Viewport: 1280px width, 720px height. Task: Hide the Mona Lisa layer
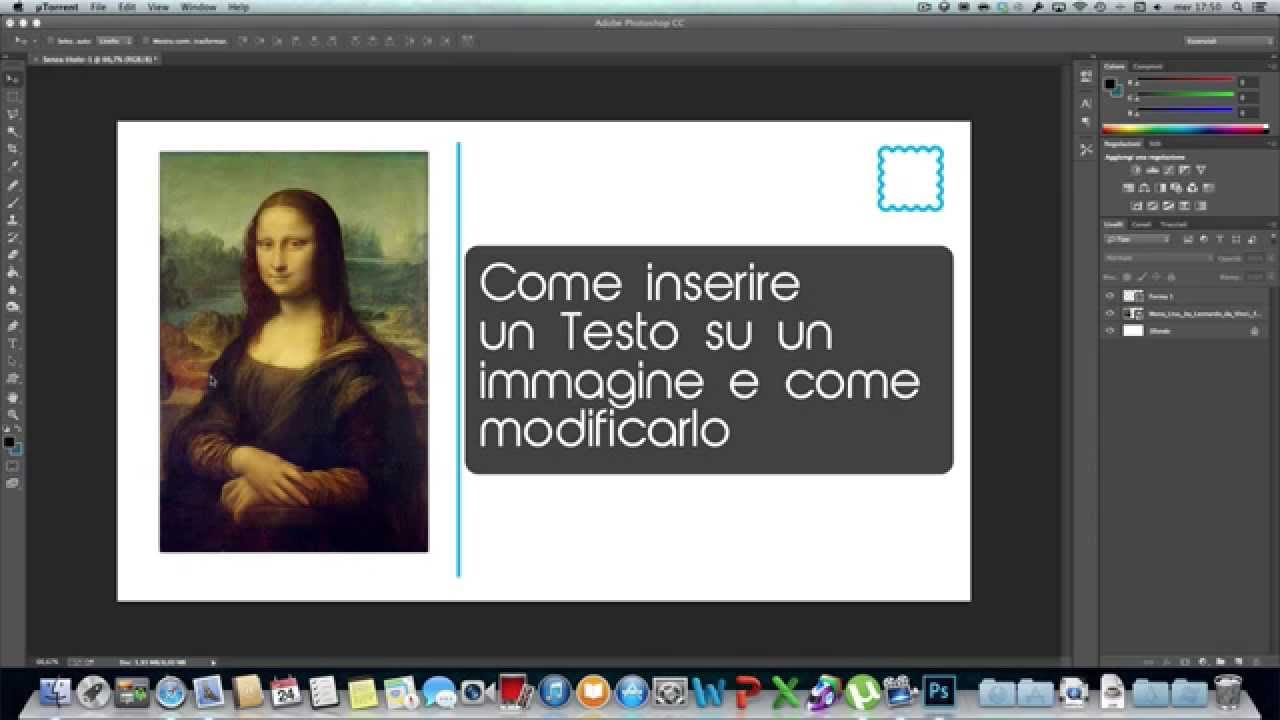1109,313
